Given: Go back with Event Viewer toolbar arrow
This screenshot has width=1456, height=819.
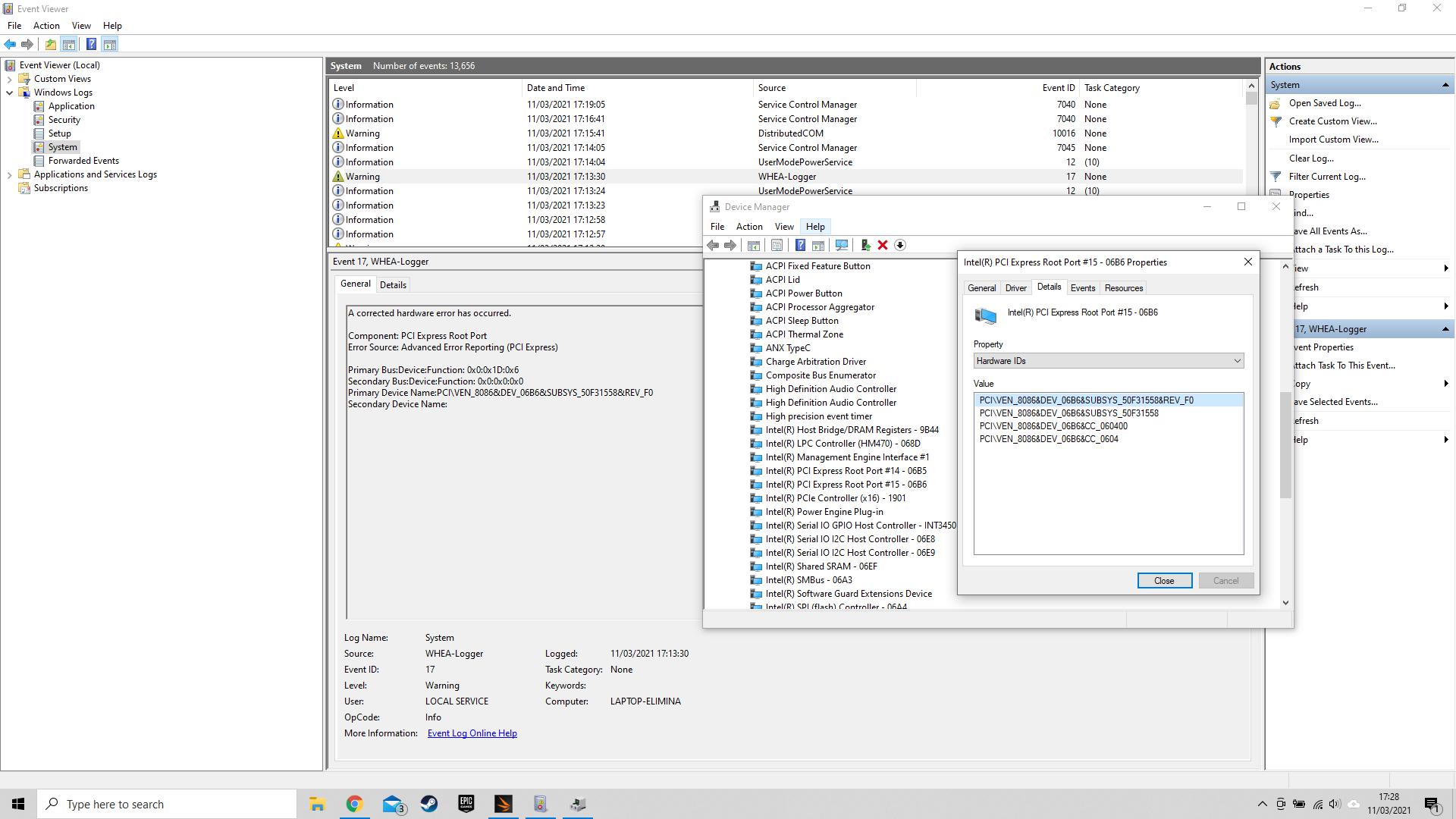Looking at the screenshot, I should pyautogui.click(x=10, y=45).
